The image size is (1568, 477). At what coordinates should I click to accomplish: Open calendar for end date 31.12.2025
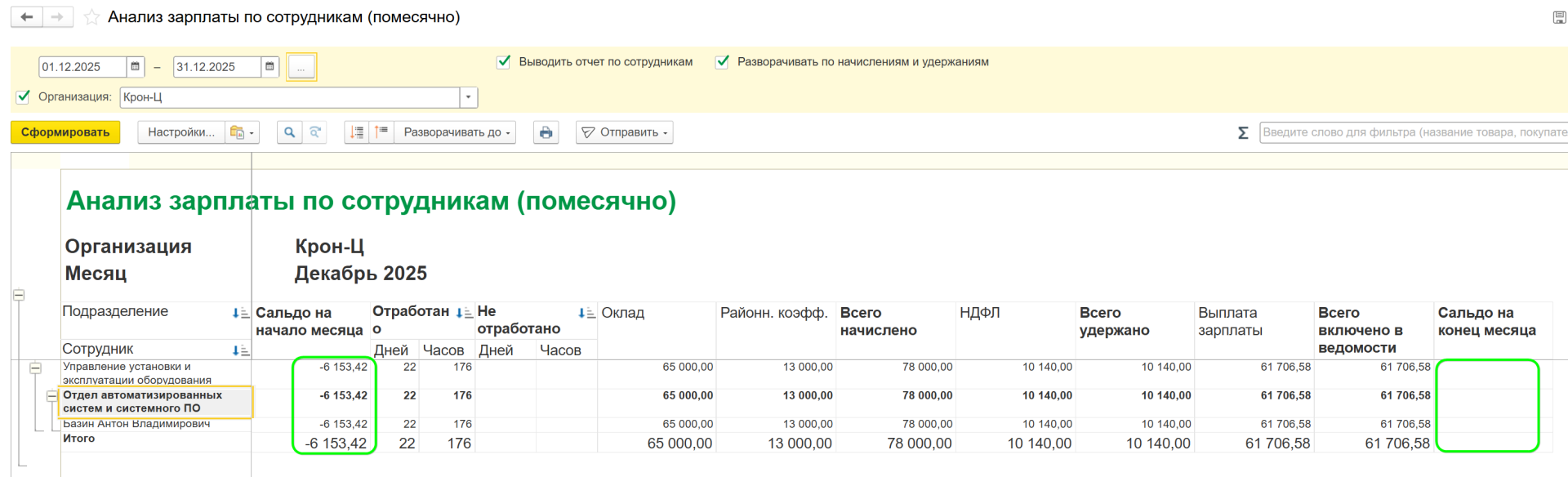pyautogui.click(x=269, y=67)
